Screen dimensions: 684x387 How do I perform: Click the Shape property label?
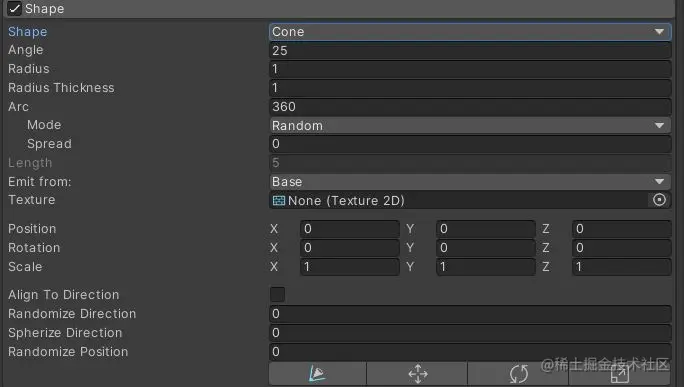click(x=27, y=32)
